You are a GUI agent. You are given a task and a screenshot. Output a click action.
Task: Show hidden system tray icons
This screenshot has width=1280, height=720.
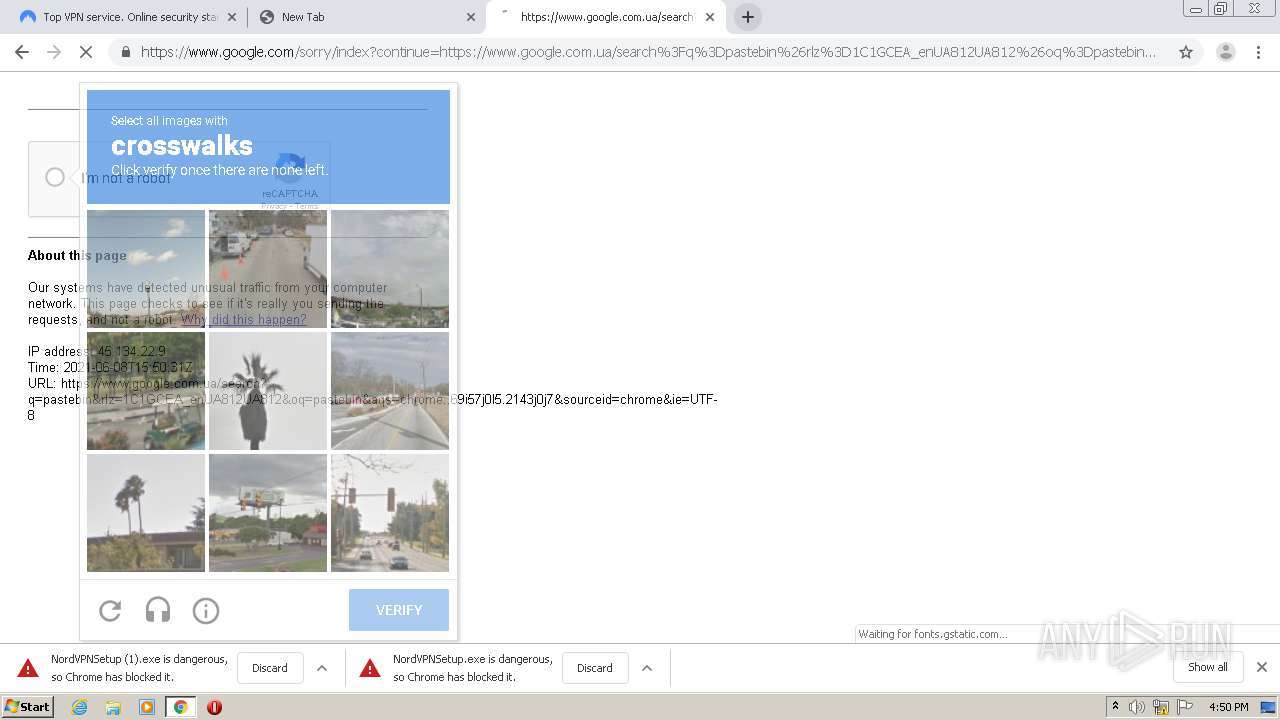tap(1115, 707)
